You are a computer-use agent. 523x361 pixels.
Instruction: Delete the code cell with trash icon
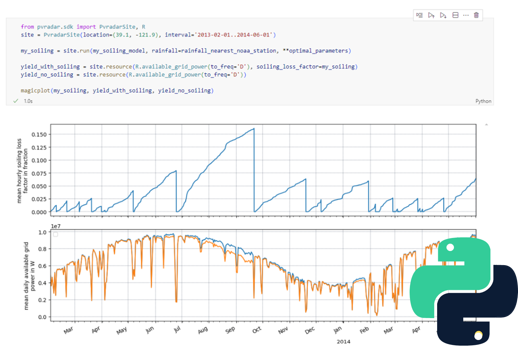(x=476, y=15)
